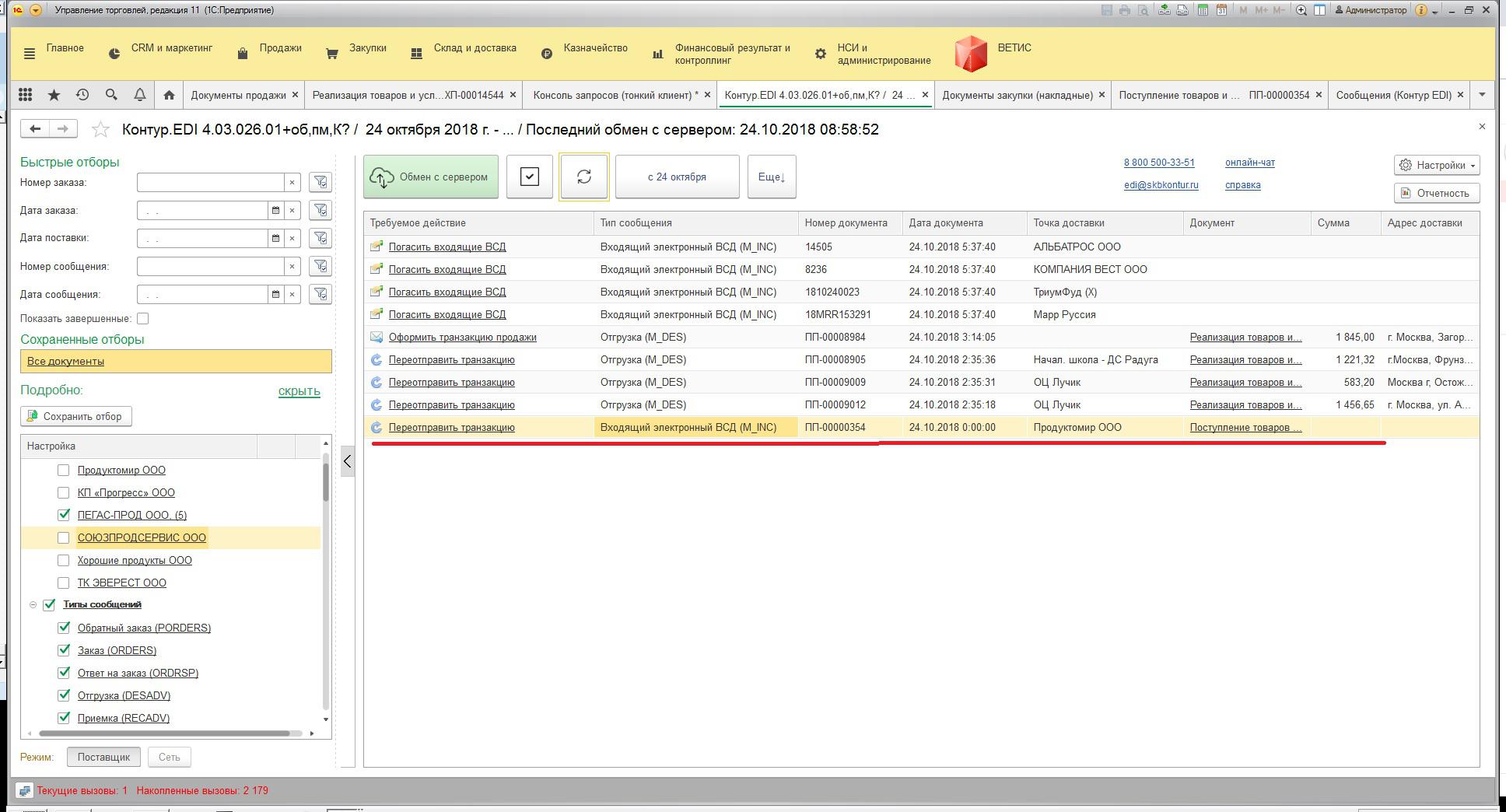Open calendar picker for Дата заказа

pos(275,210)
